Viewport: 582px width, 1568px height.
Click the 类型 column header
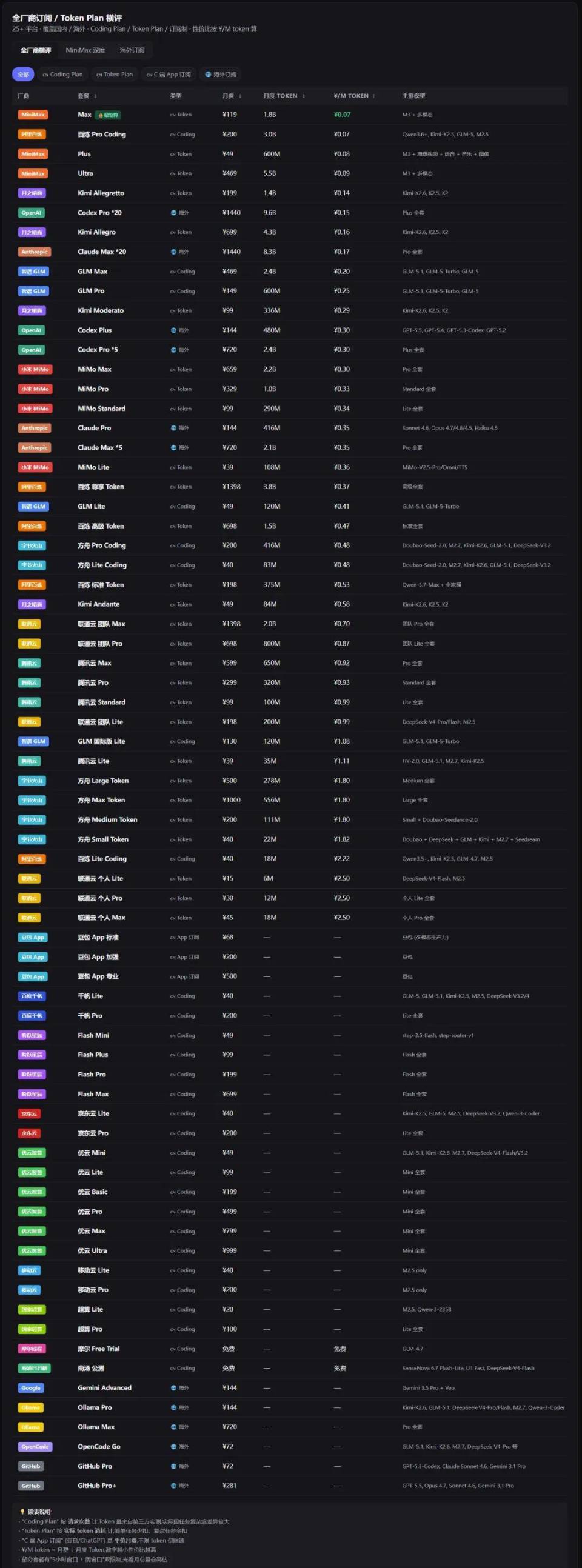tap(176, 96)
